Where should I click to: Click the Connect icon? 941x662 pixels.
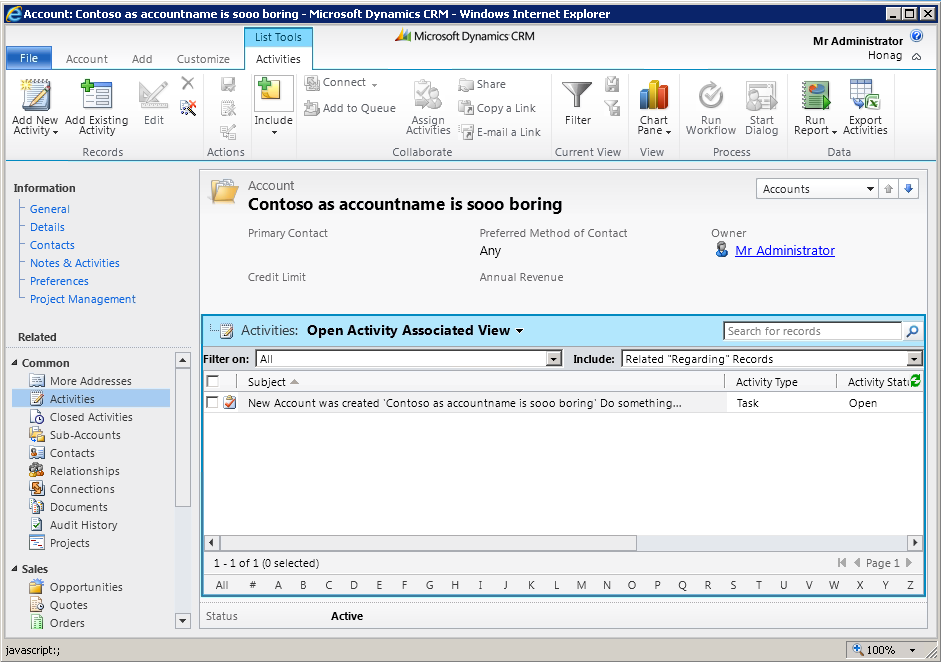point(311,83)
